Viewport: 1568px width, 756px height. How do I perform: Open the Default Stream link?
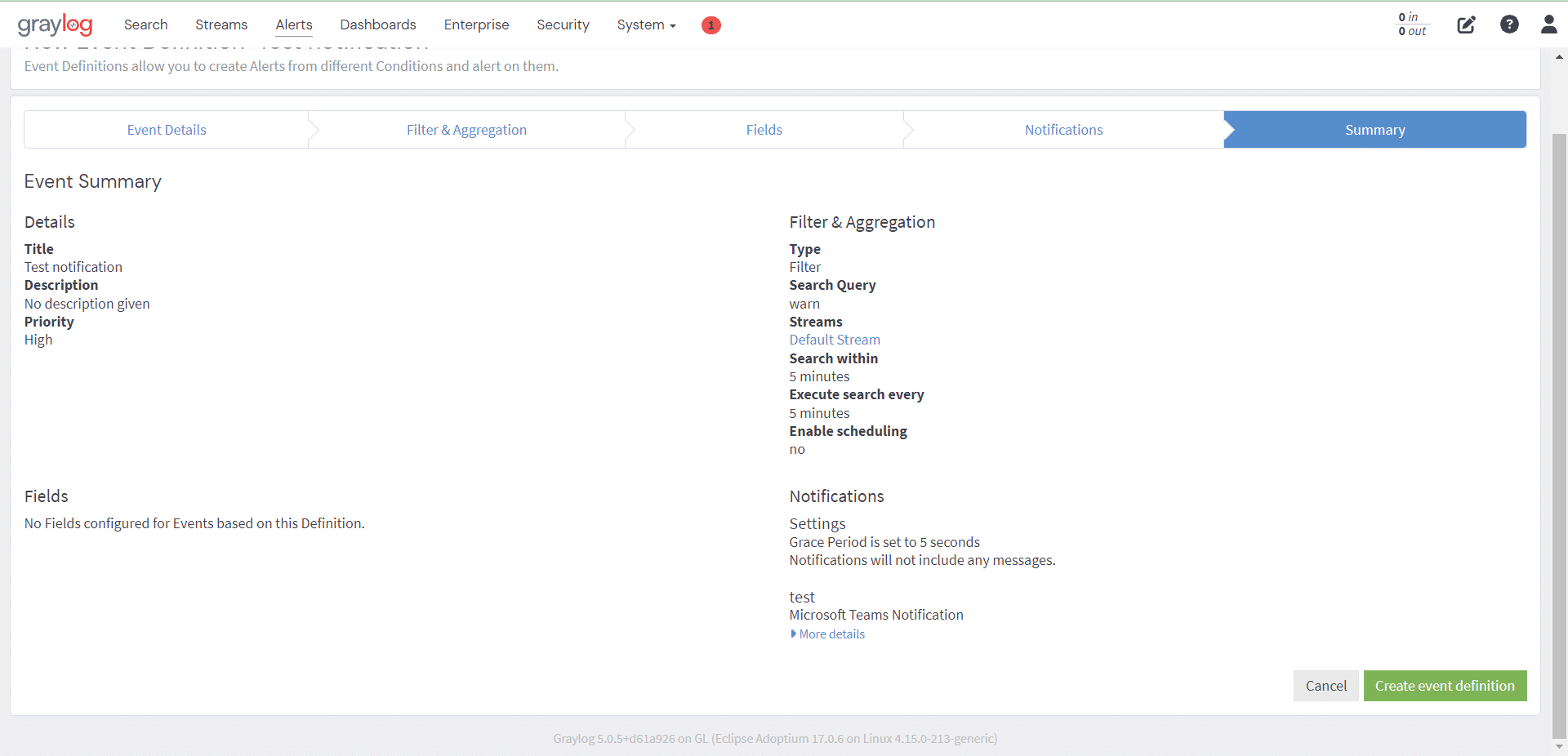coord(834,340)
